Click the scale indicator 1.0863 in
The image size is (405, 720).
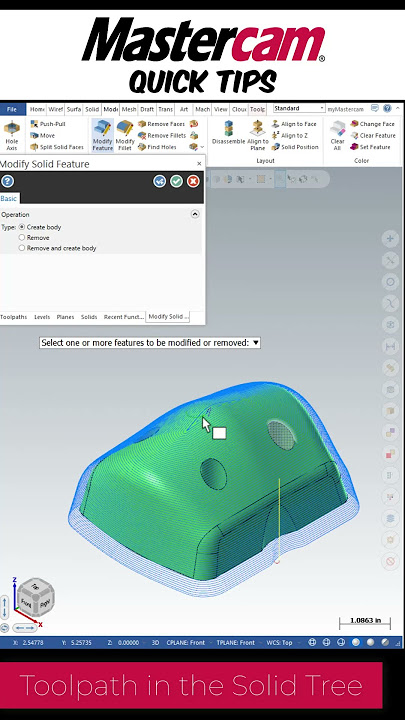point(366,621)
